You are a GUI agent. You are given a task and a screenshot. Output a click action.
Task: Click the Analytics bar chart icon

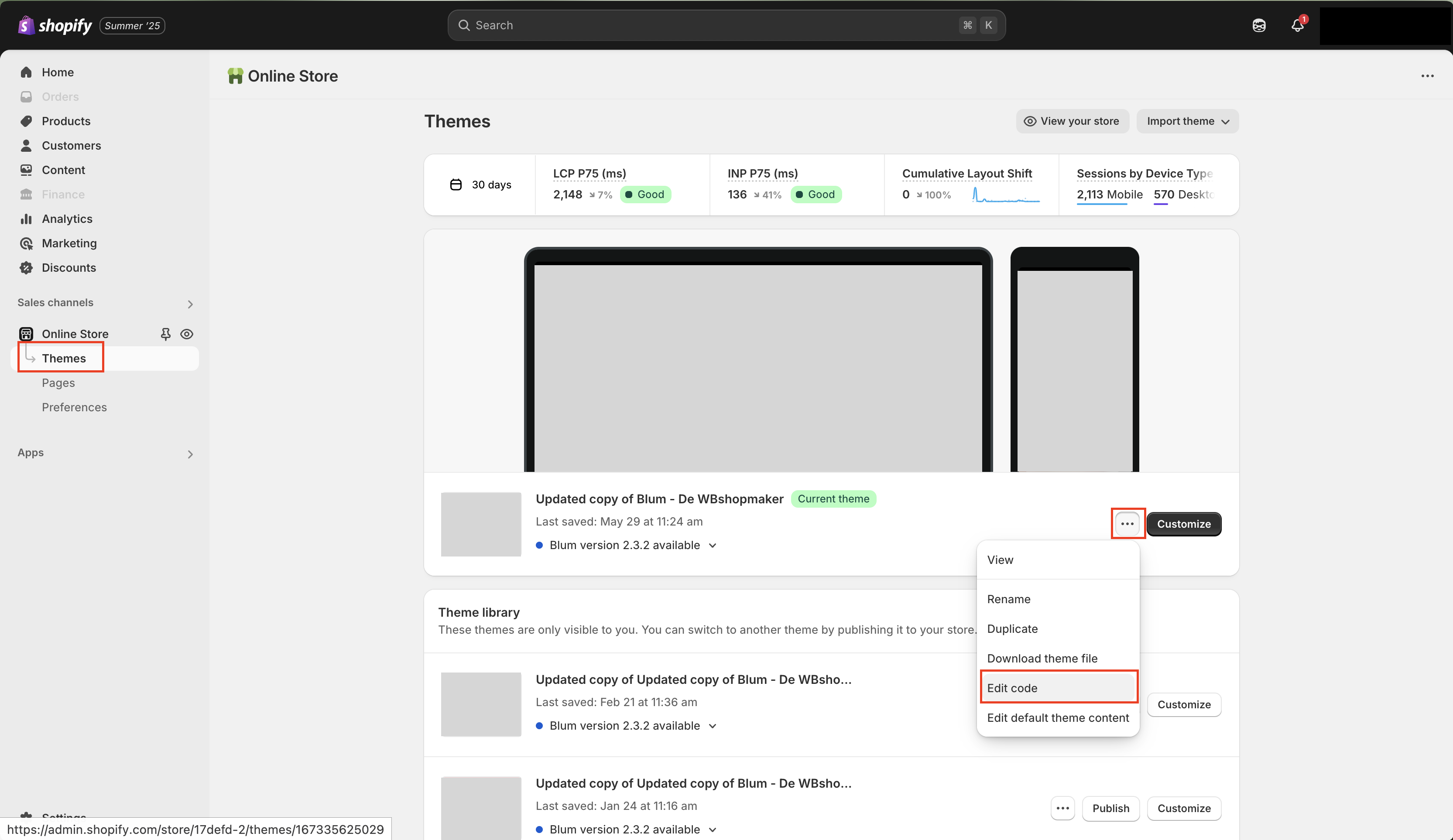pyautogui.click(x=26, y=219)
